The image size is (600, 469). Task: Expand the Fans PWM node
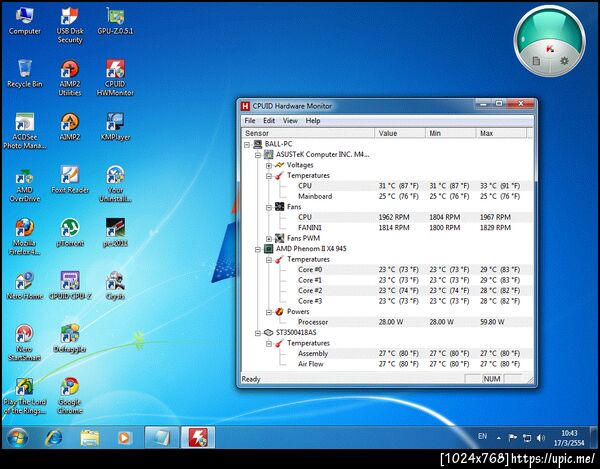click(269, 239)
